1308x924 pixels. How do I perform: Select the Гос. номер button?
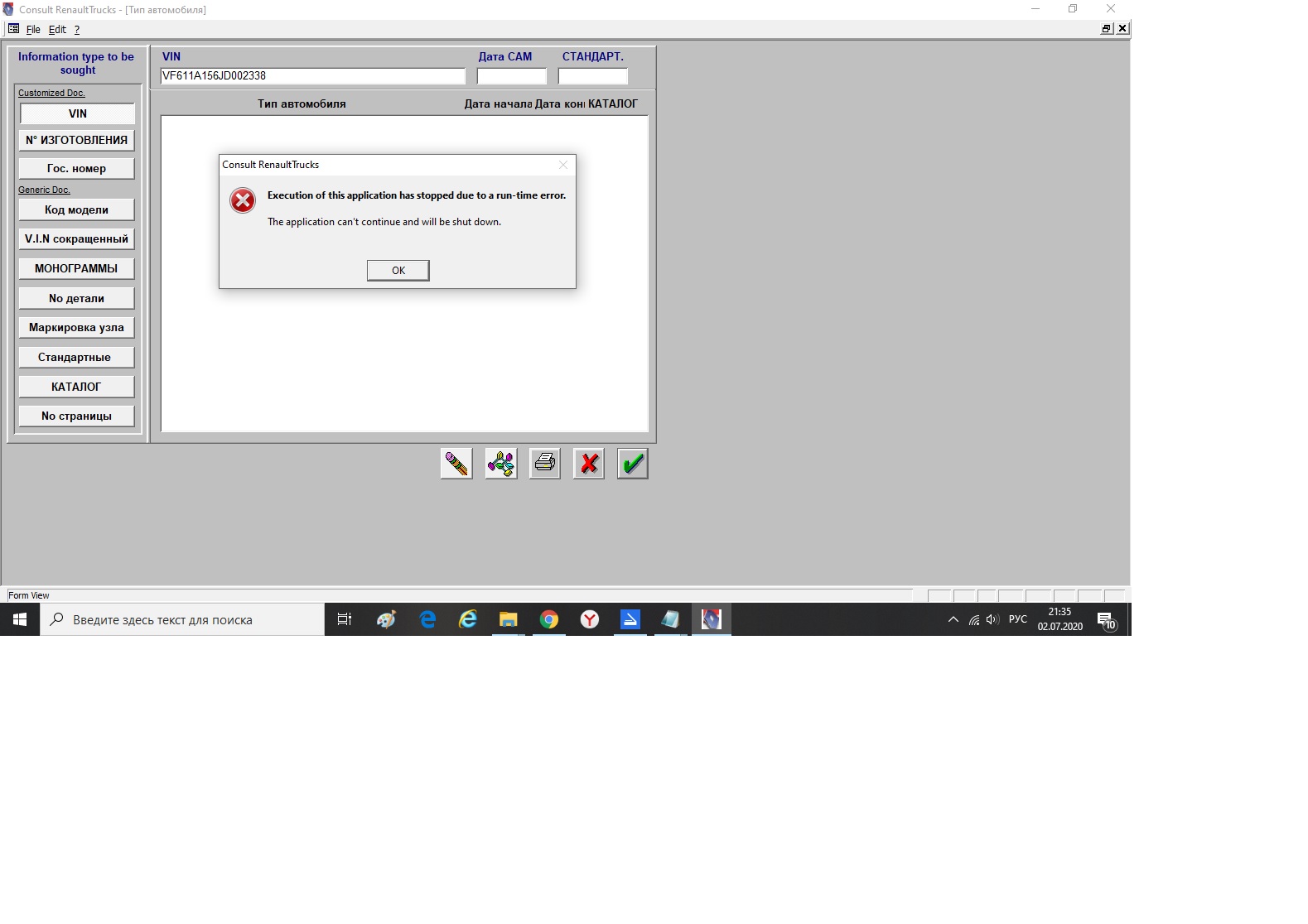77,168
